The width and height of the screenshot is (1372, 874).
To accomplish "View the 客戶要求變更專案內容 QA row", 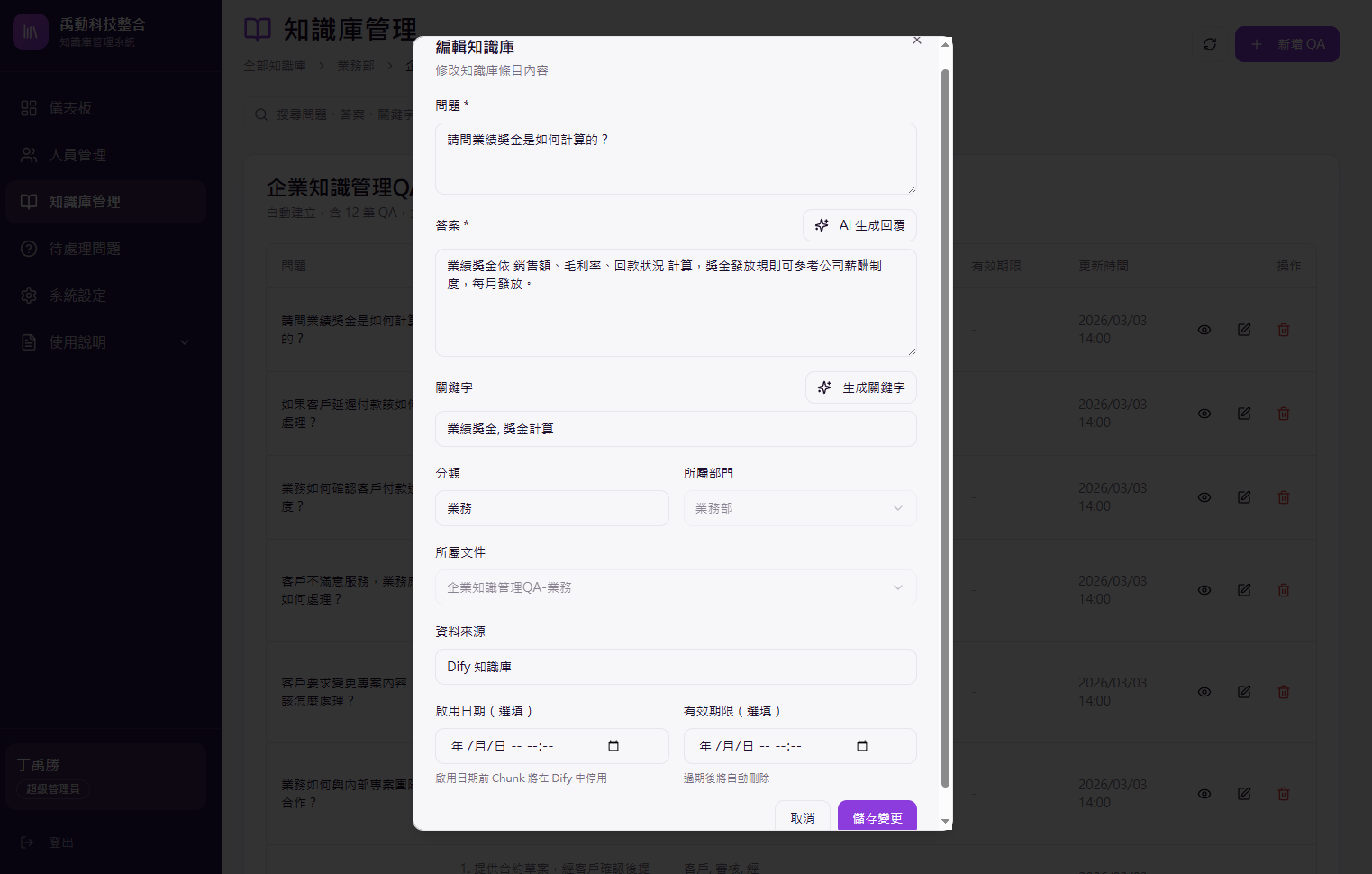I will coord(1204,692).
